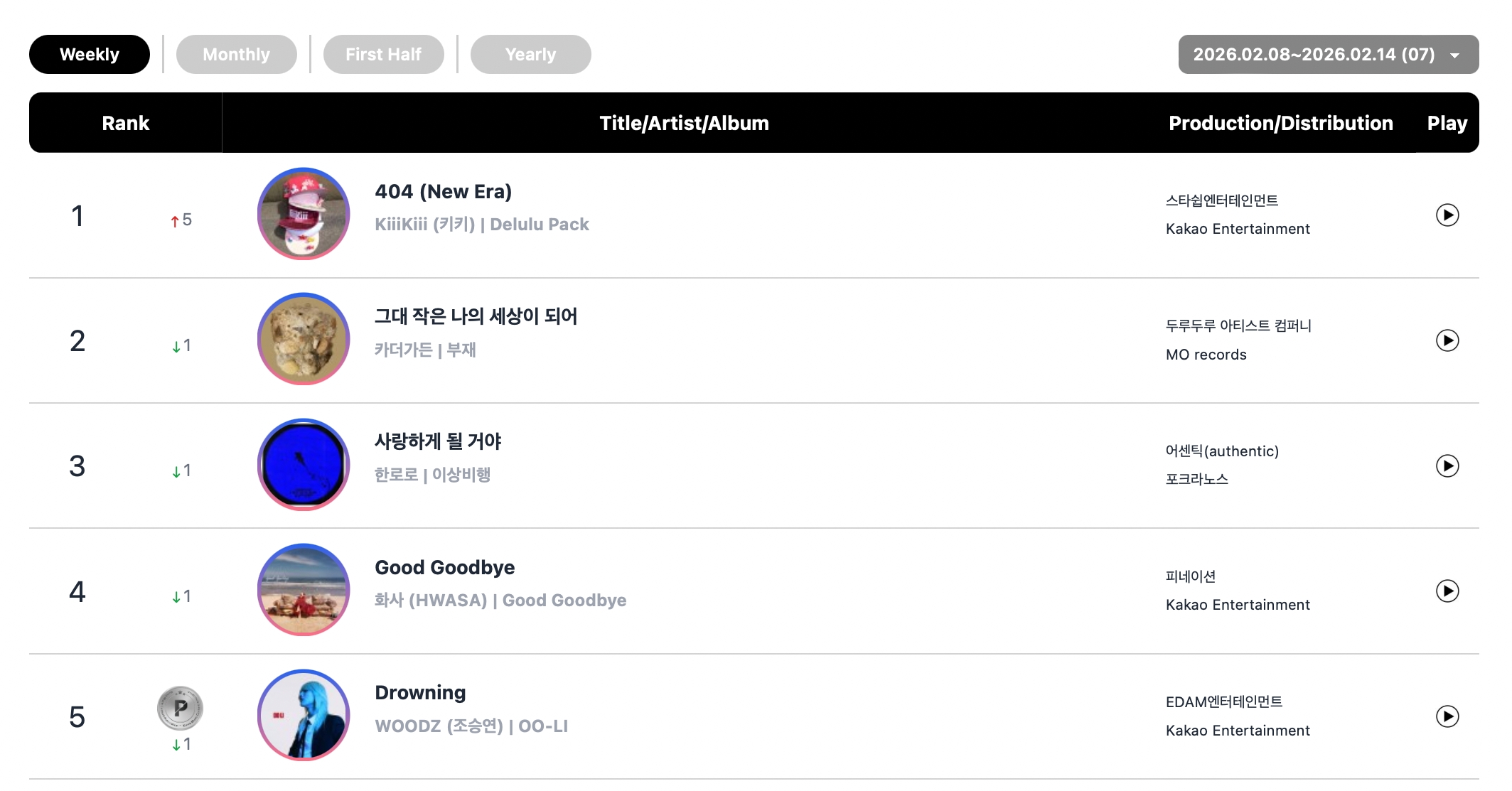Play the song 404 (New Era)
The height and width of the screenshot is (791, 1512).
pos(1447,215)
